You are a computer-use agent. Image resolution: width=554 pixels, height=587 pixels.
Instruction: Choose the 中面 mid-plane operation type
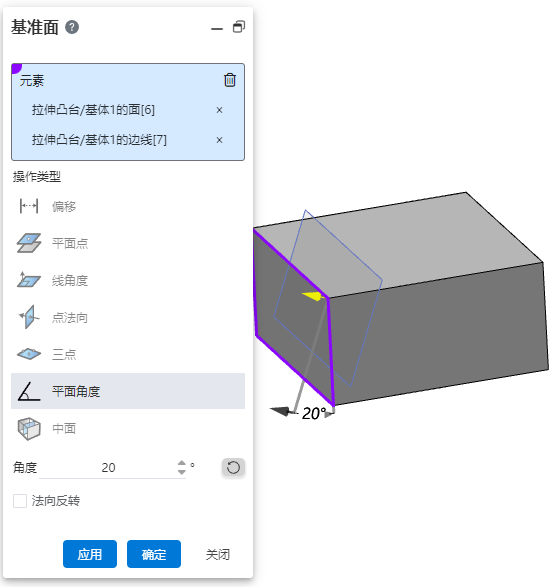(128, 428)
